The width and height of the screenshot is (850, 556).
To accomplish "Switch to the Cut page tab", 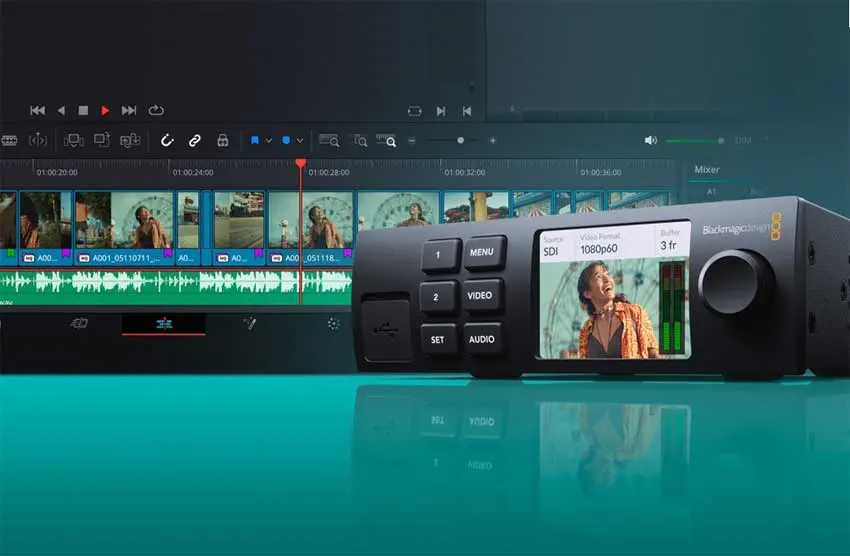I will [79, 324].
